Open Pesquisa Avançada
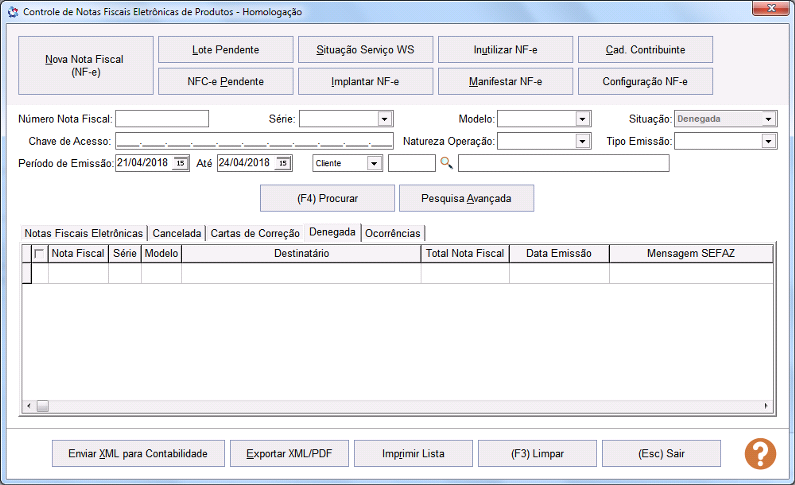Viewport: 795px width, 485px height. [466, 198]
